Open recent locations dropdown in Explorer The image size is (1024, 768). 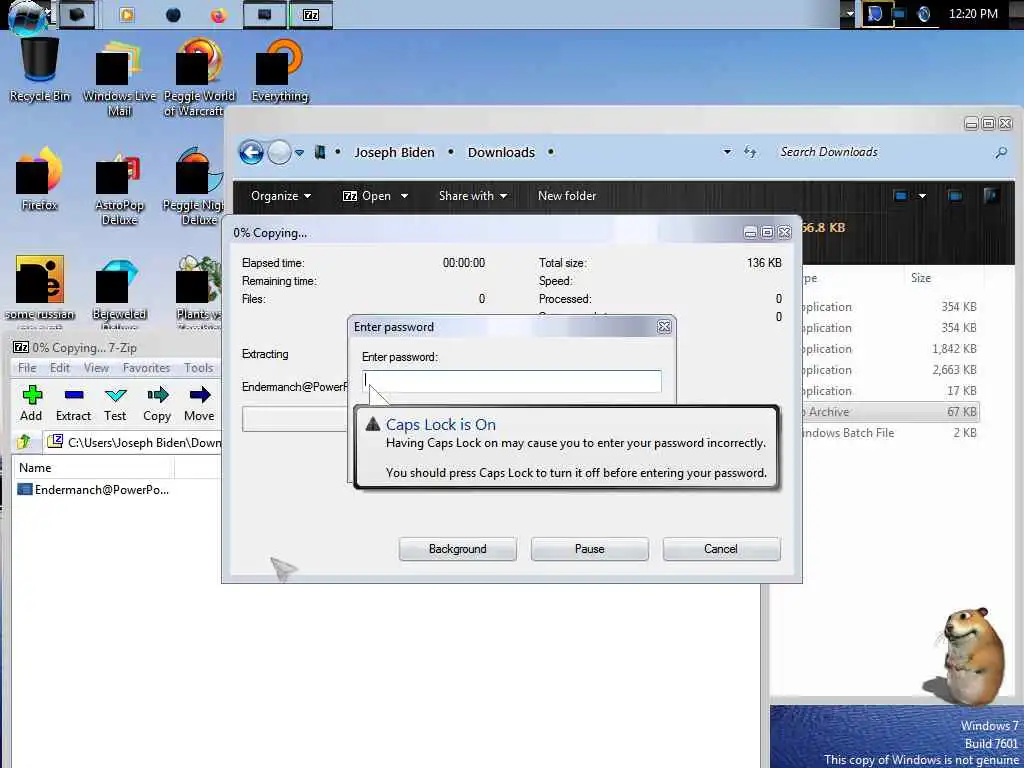click(299, 153)
